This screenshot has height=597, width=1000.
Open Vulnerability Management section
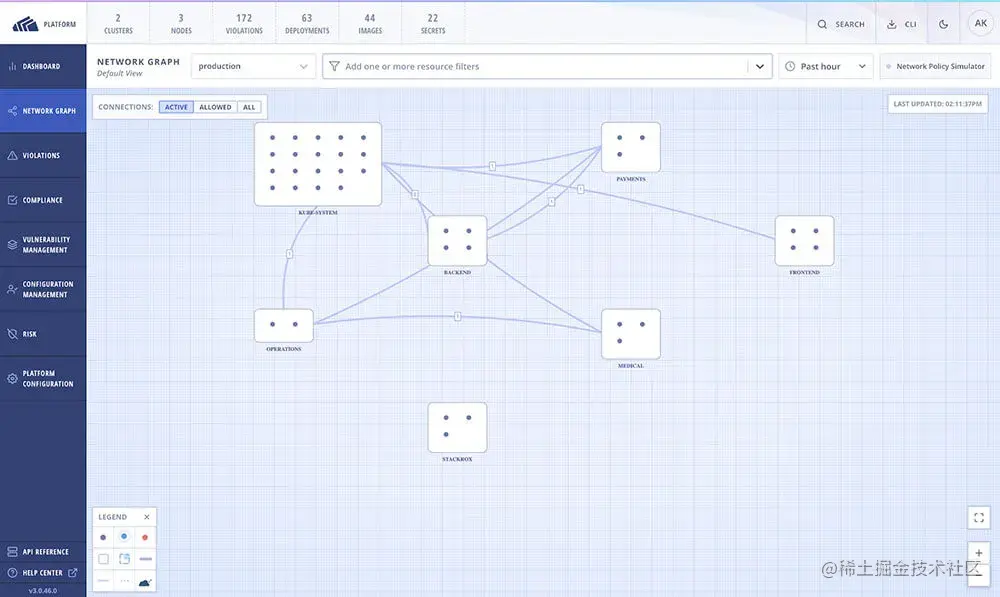click(x=43, y=245)
